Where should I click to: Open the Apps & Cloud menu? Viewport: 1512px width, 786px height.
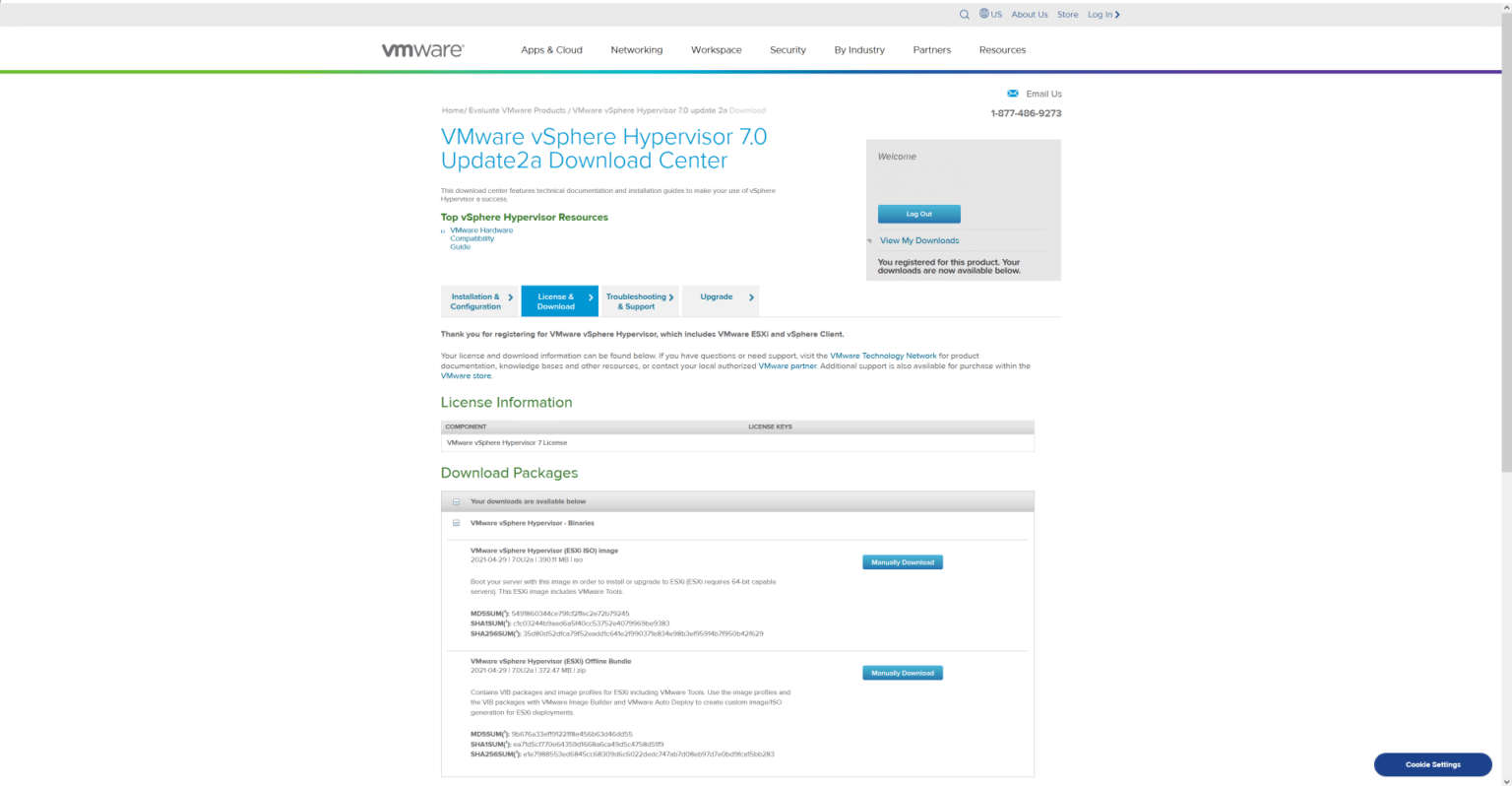(551, 49)
